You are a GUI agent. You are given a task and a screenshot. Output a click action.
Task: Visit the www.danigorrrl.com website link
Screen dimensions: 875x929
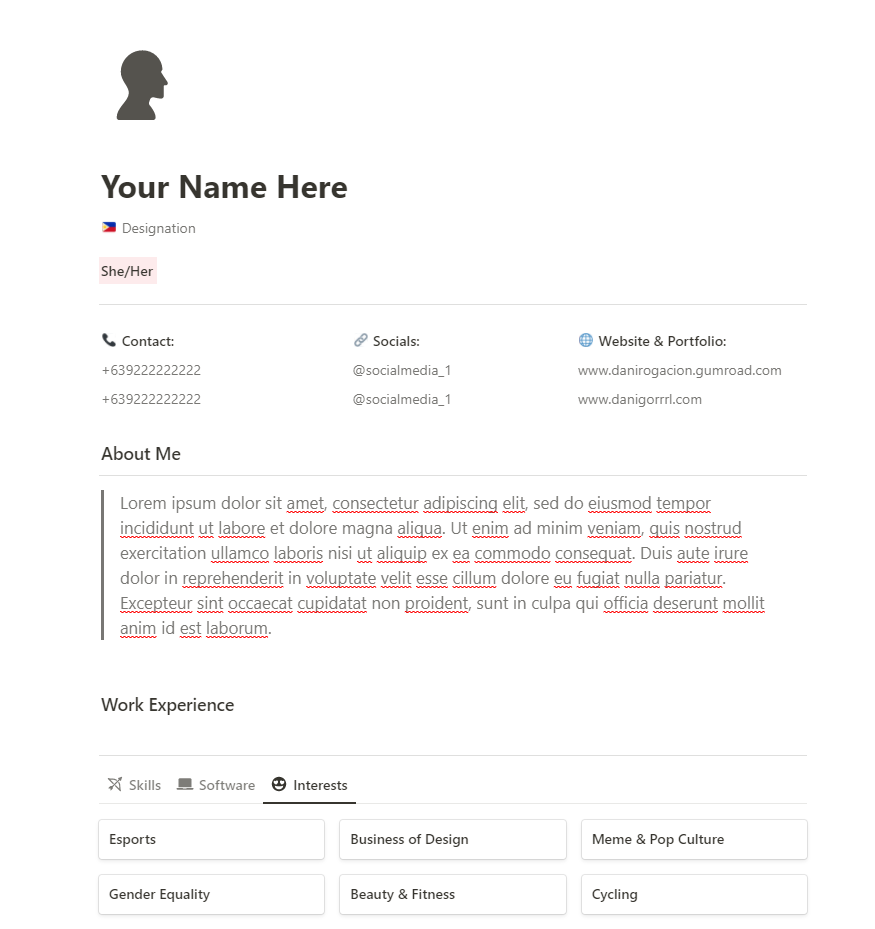(x=639, y=399)
